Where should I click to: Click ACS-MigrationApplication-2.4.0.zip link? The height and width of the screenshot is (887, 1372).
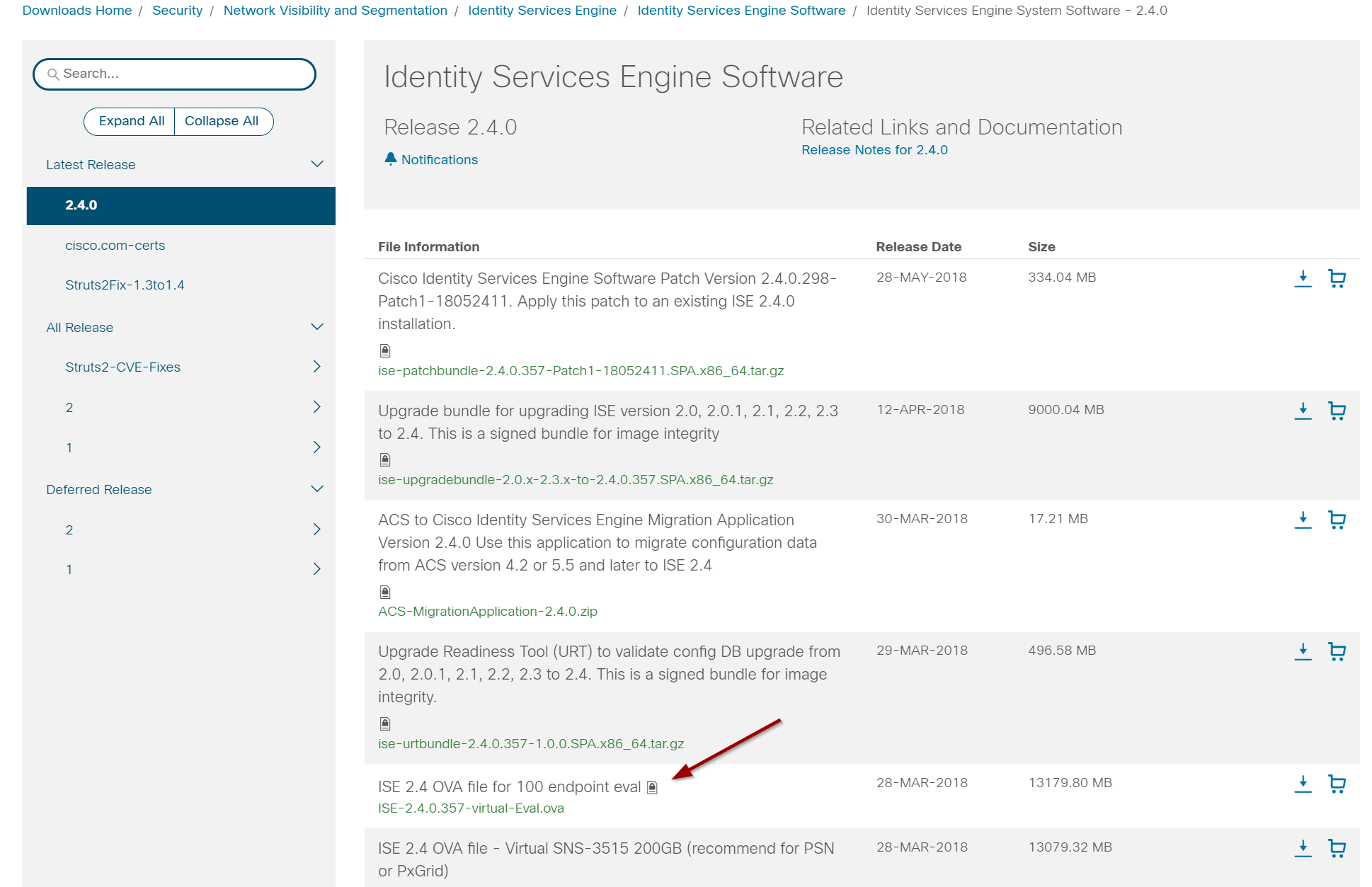tap(488, 612)
